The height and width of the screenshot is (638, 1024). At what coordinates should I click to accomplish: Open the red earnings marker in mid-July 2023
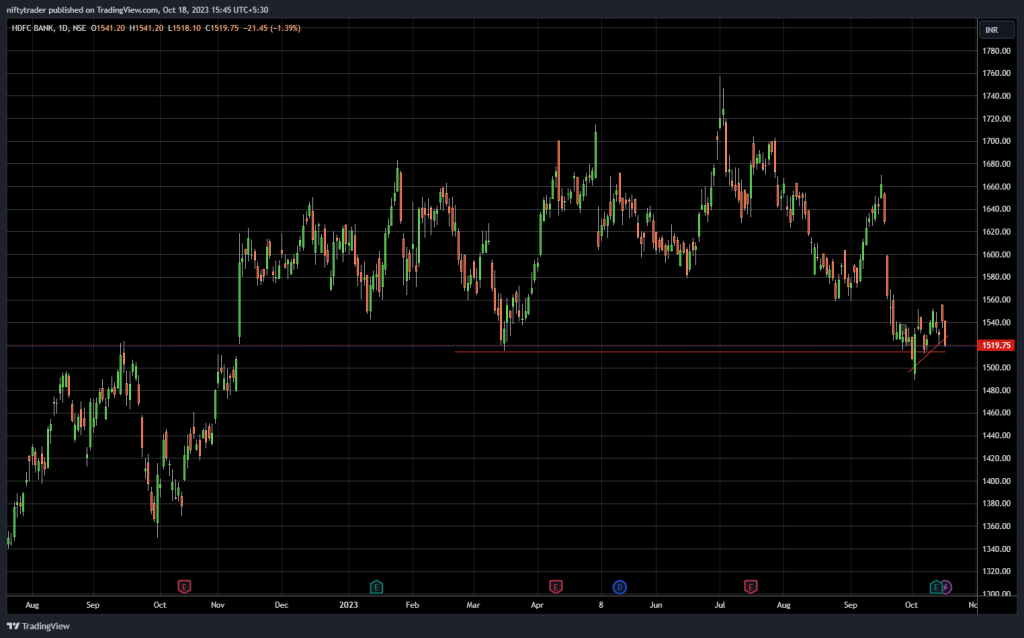click(x=750, y=586)
